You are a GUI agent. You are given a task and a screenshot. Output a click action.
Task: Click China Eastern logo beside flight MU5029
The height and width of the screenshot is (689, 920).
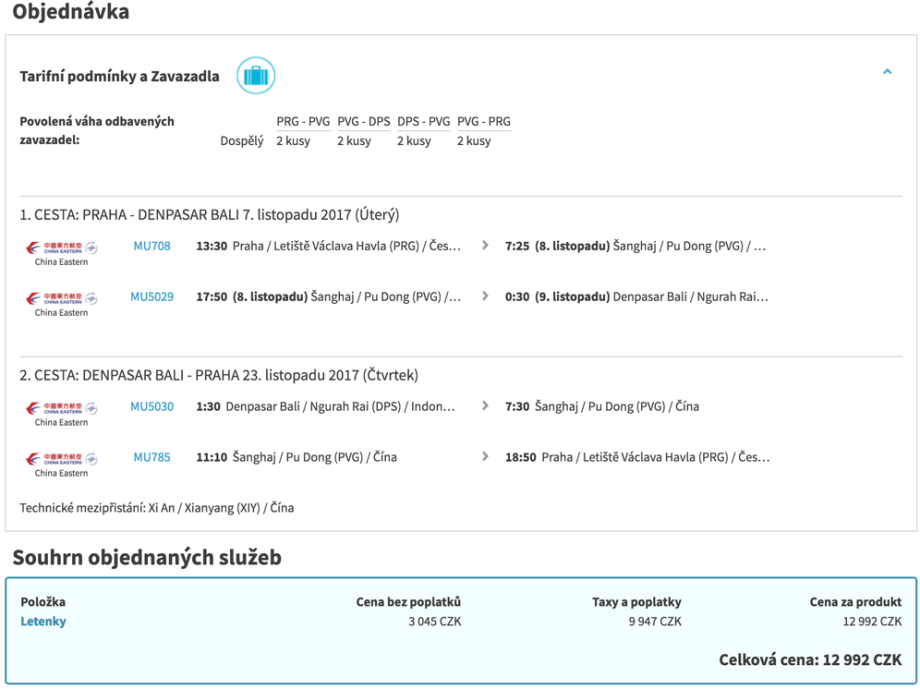pos(61,302)
